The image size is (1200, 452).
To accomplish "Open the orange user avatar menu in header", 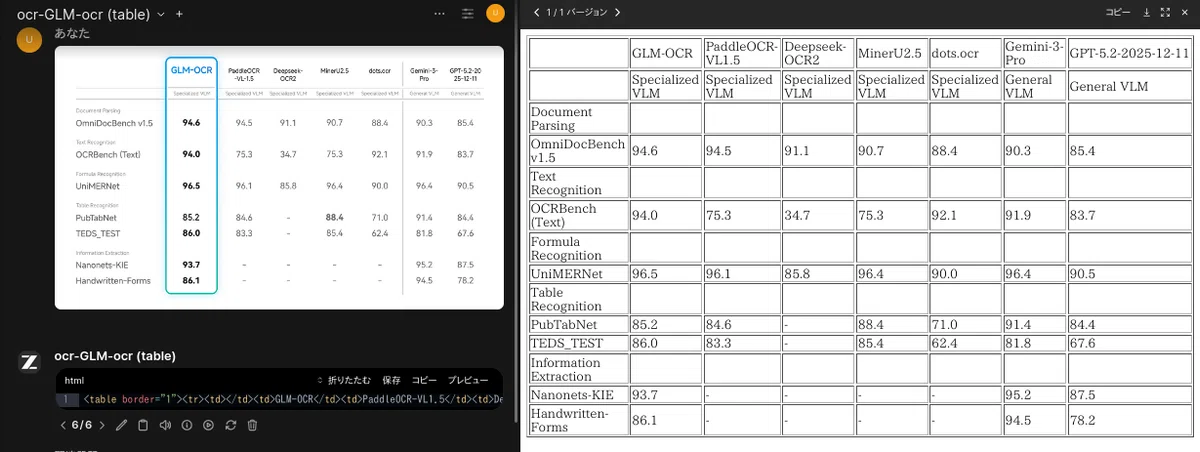I will (495, 13).
